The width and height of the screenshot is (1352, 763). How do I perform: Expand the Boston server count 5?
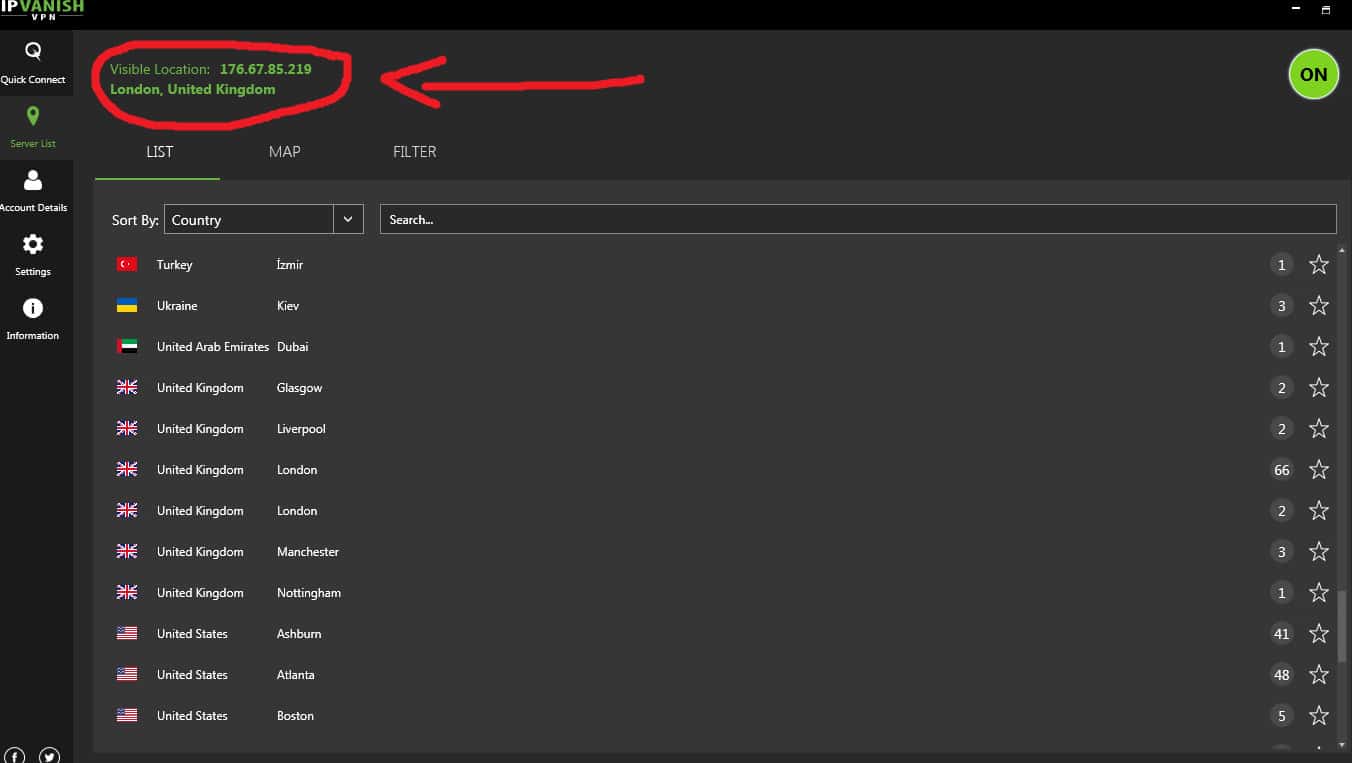1281,716
